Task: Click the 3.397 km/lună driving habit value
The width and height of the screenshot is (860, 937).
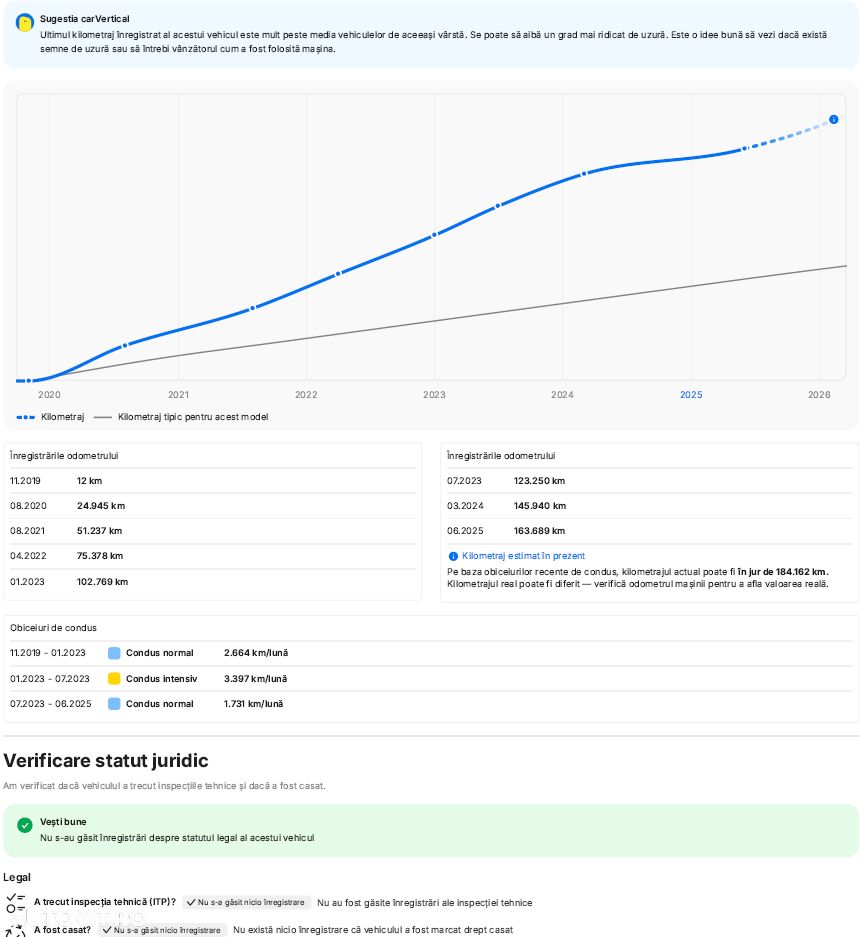Action: point(255,679)
